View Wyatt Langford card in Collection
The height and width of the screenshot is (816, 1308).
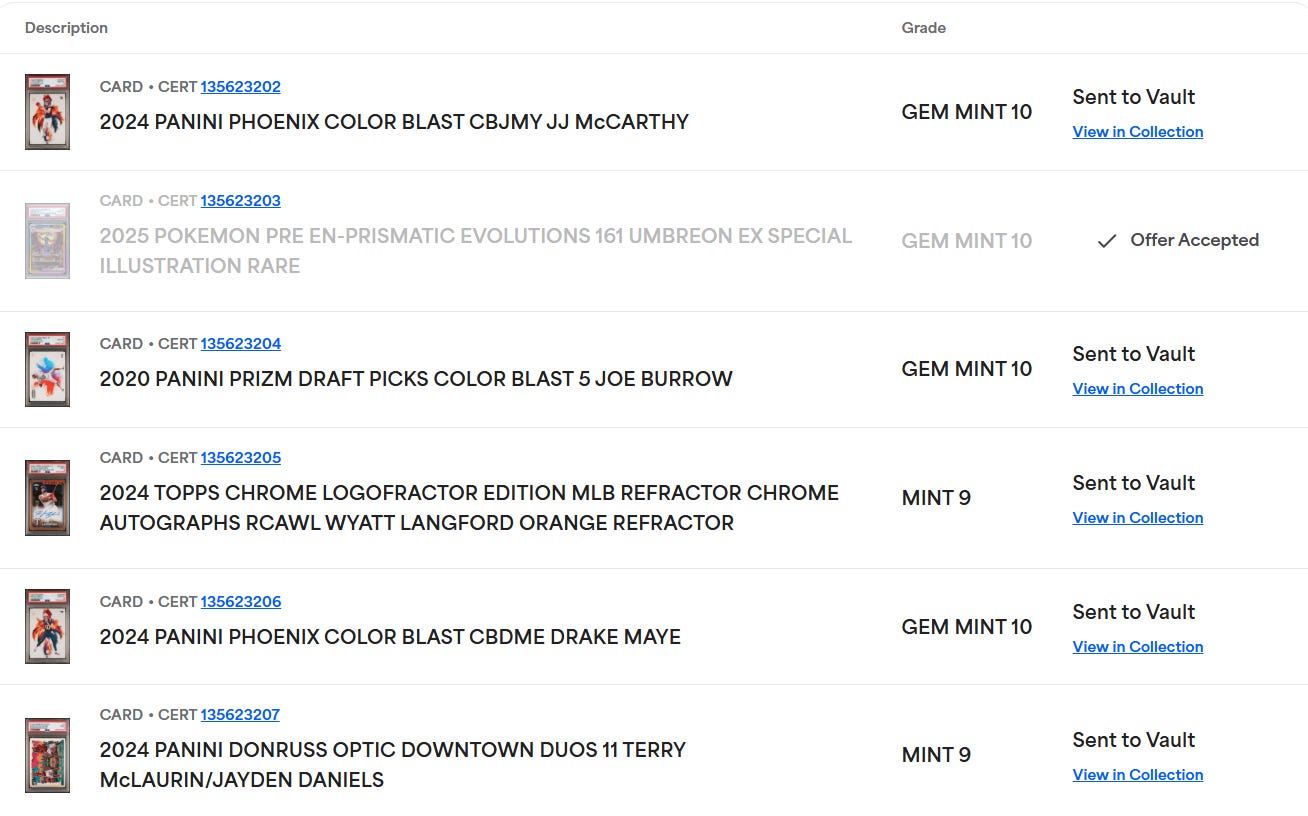click(1138, 518)
